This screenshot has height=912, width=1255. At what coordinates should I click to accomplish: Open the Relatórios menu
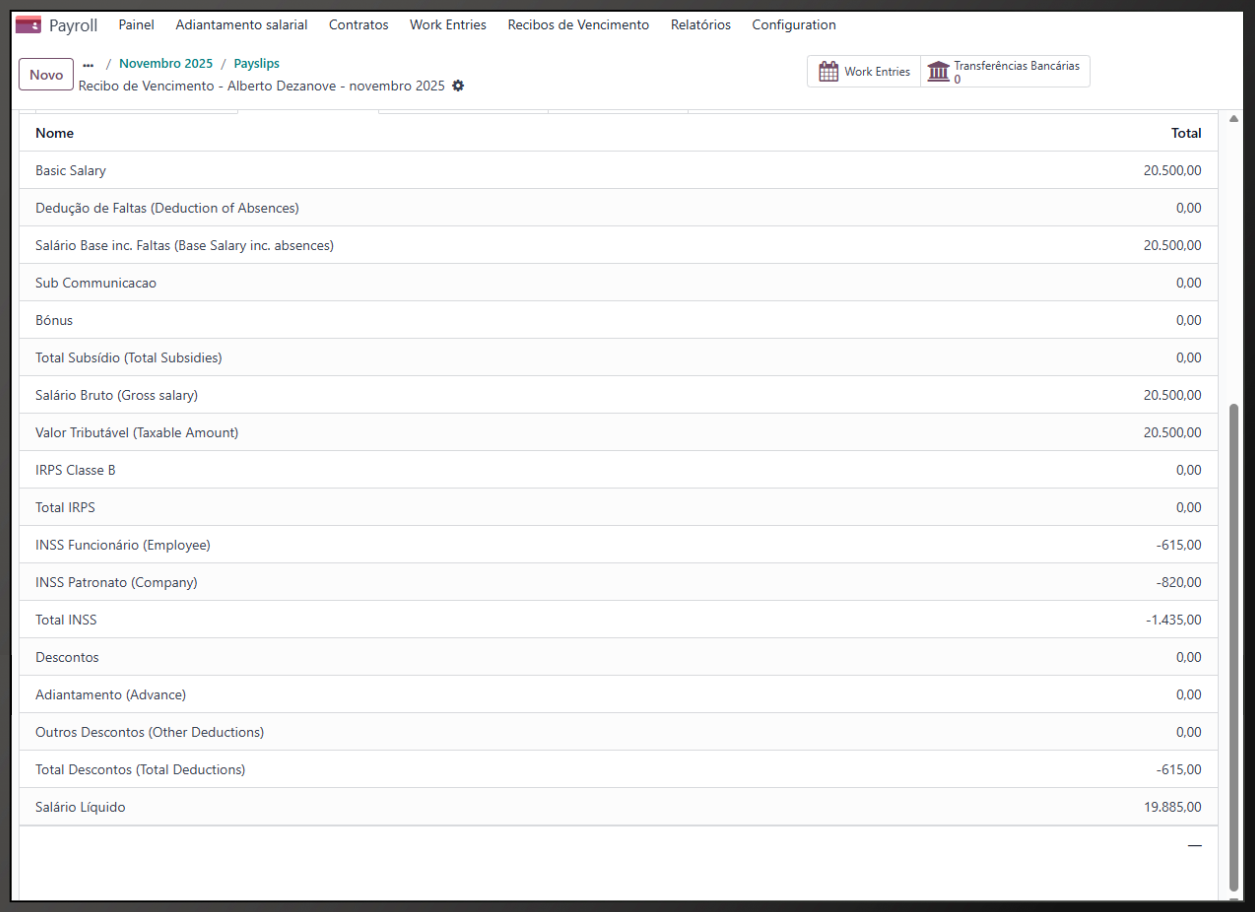coord(700,25)
